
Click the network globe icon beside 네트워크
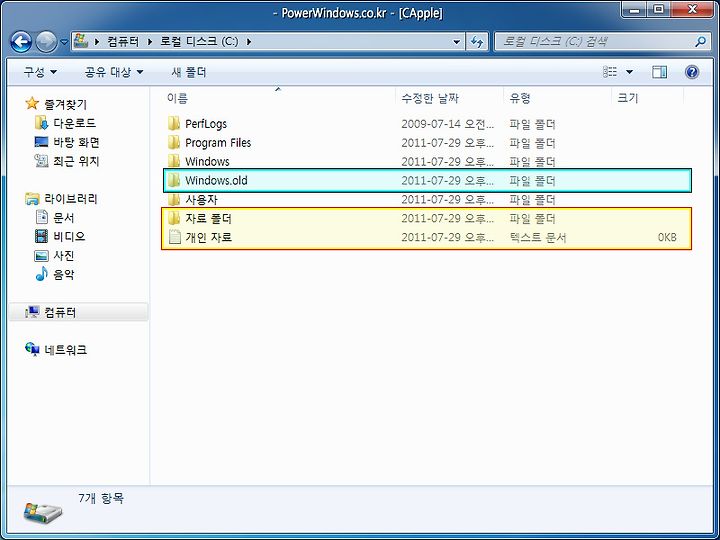pyautogui.click(x=32, y=349)
